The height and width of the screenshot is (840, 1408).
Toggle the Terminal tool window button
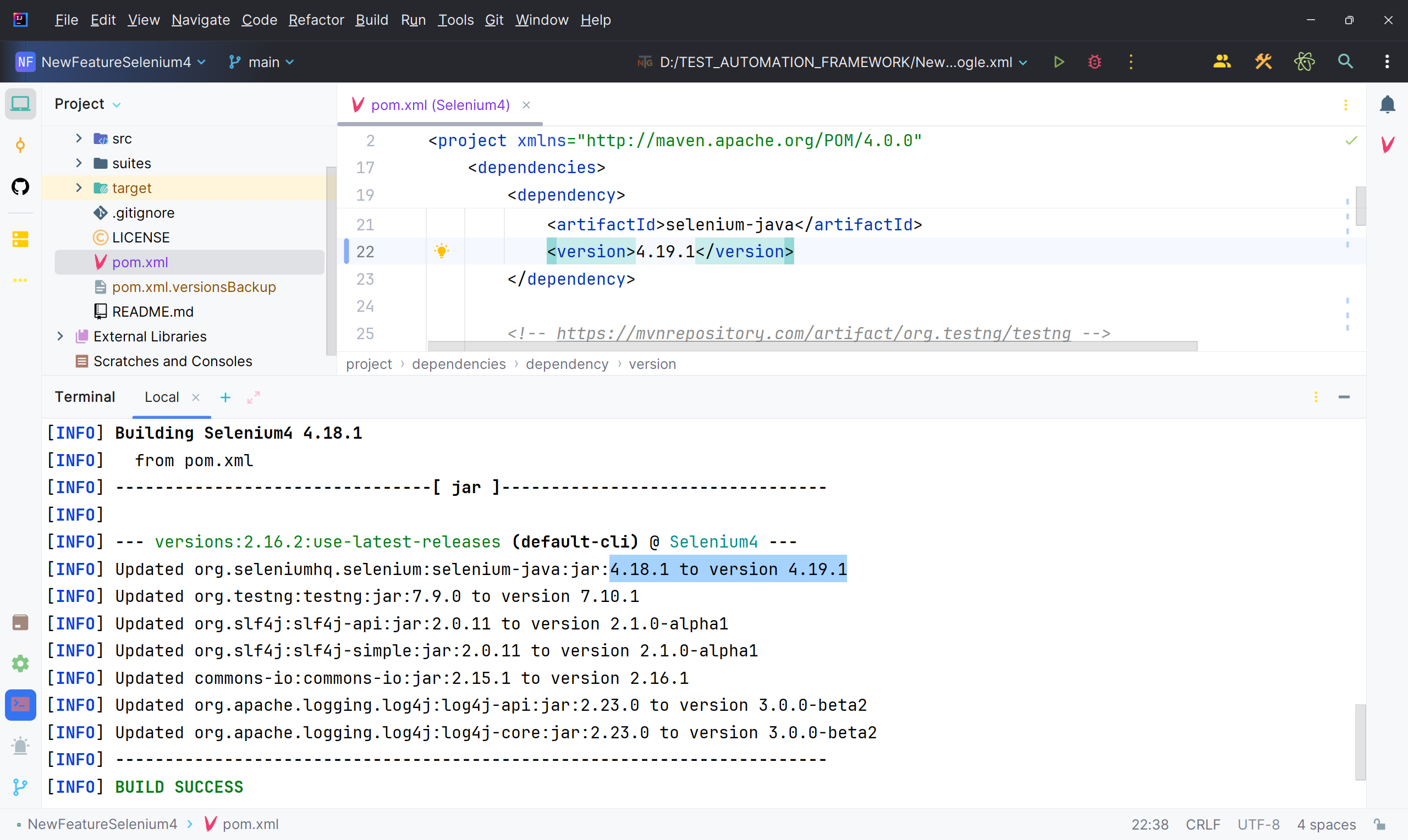tap(20, 705)
